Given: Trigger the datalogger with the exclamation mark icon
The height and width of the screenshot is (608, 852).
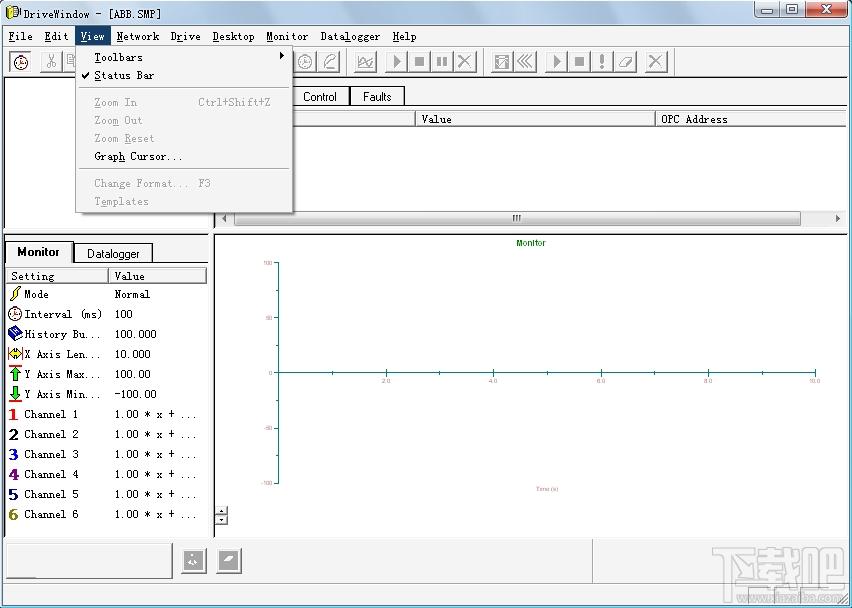Looking at the screenshot, I should point(602,62).
